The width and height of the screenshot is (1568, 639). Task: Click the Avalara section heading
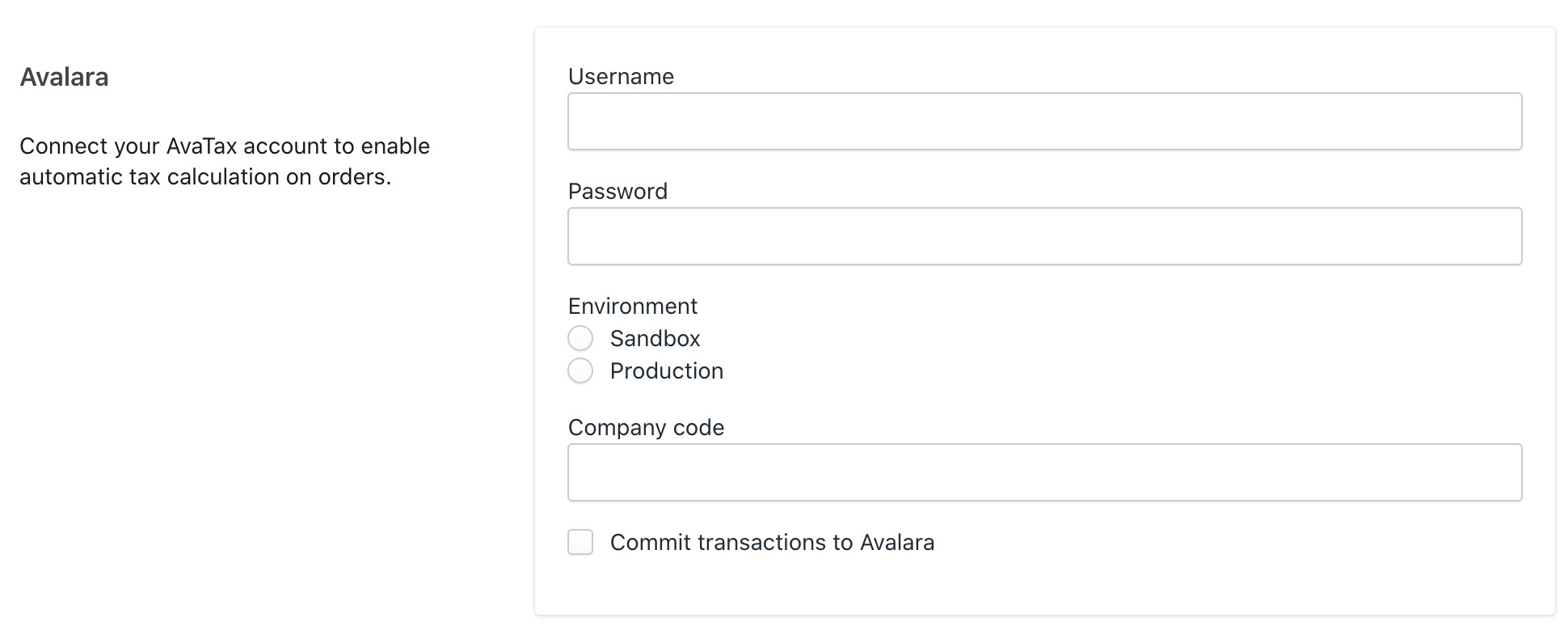[x=64, y=77]
